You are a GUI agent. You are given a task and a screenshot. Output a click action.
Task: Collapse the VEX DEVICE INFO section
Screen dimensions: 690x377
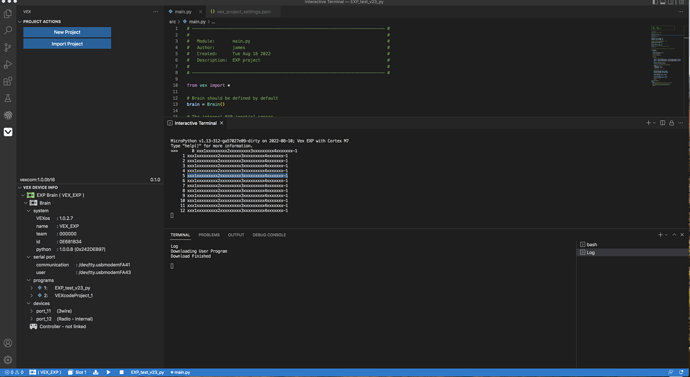click(20, 187)
